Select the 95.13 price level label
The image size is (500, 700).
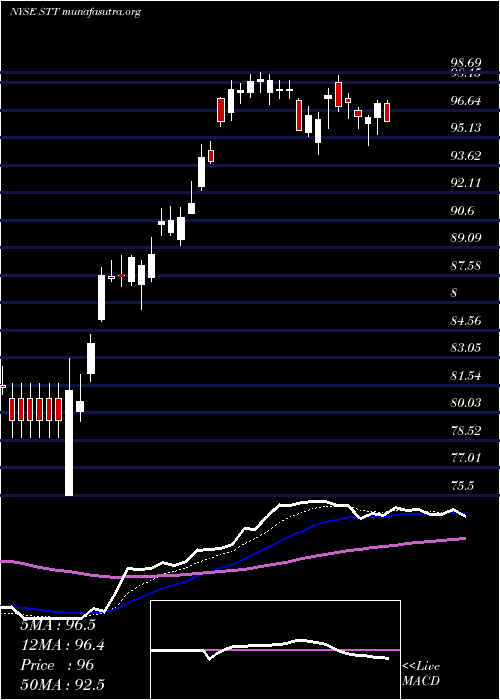tap(465, 128)
